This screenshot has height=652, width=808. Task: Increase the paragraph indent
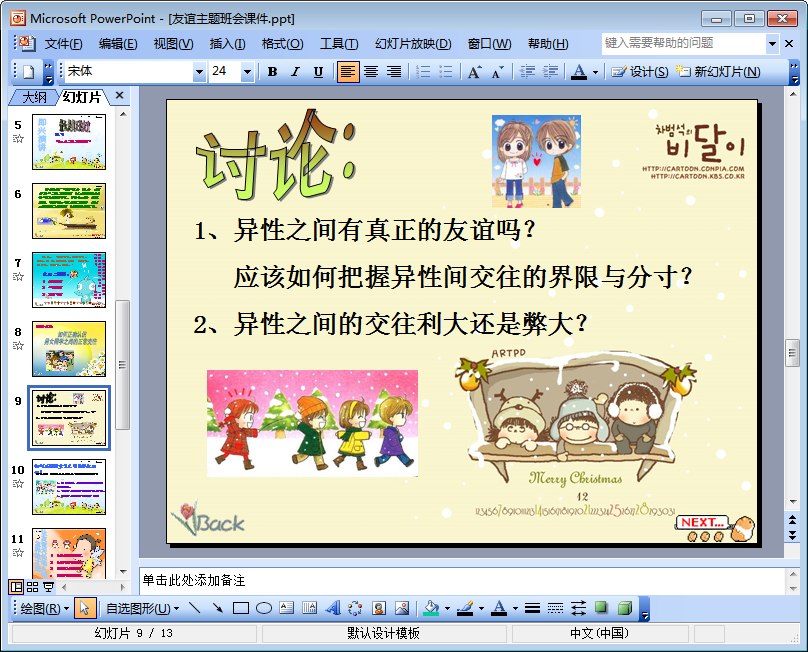pos(550,72)
